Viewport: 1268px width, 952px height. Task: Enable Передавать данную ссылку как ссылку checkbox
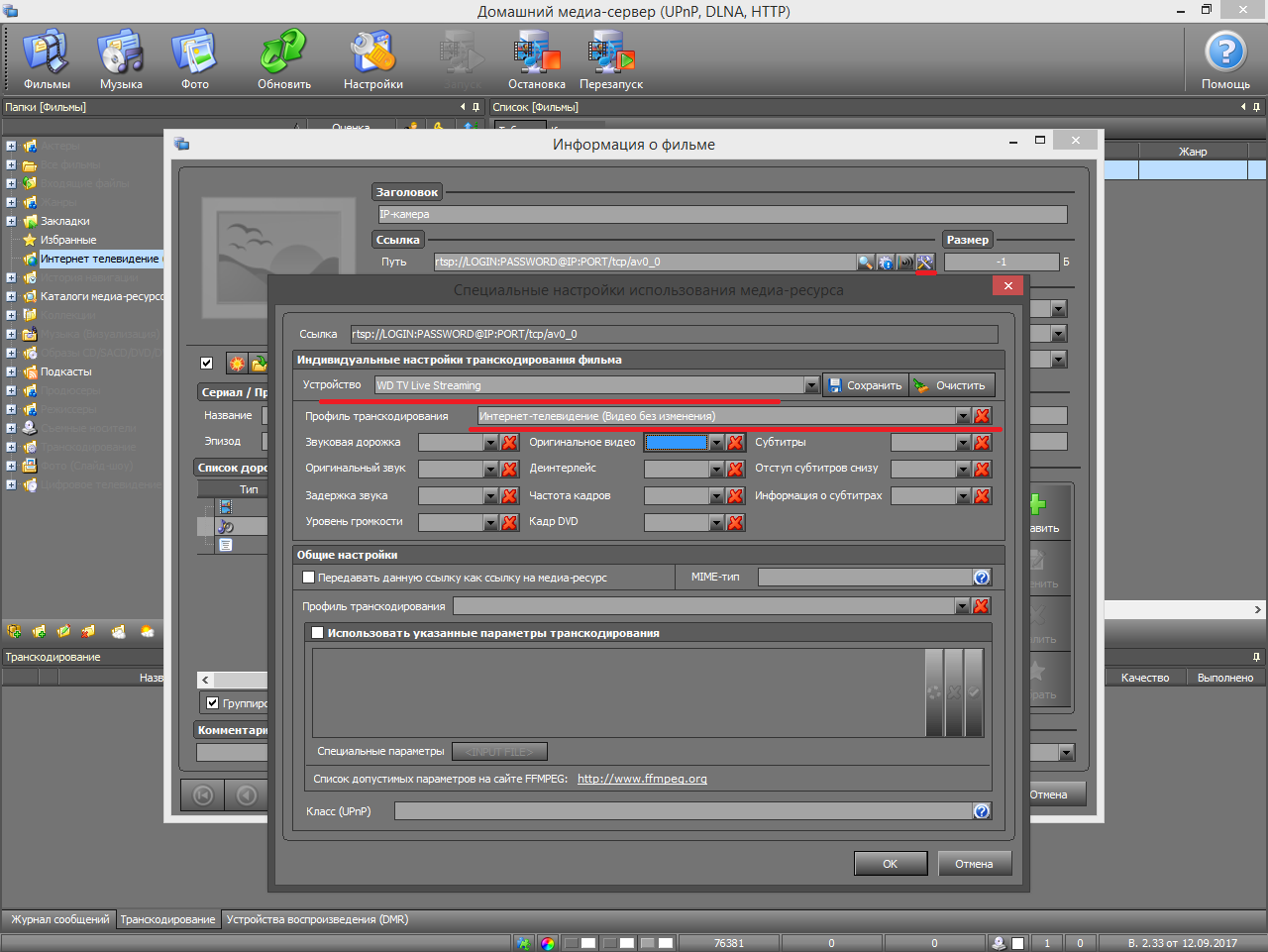(309, 578)
